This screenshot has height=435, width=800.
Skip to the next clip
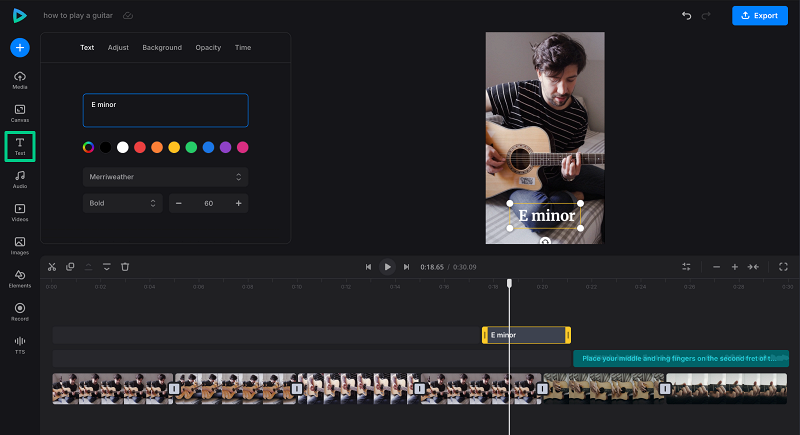(406, 267)
